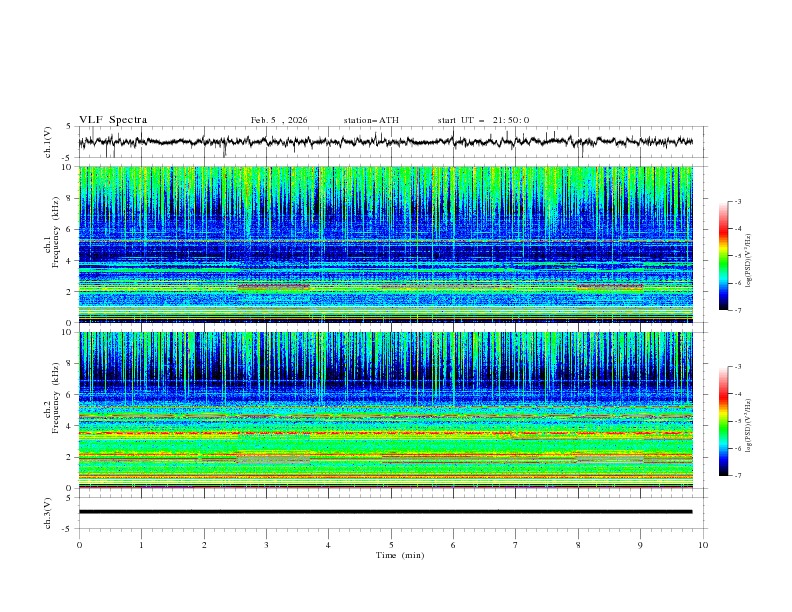
Task: Select the date text "Feb. 5 , 2026"
Action: [x=279, y=120]
